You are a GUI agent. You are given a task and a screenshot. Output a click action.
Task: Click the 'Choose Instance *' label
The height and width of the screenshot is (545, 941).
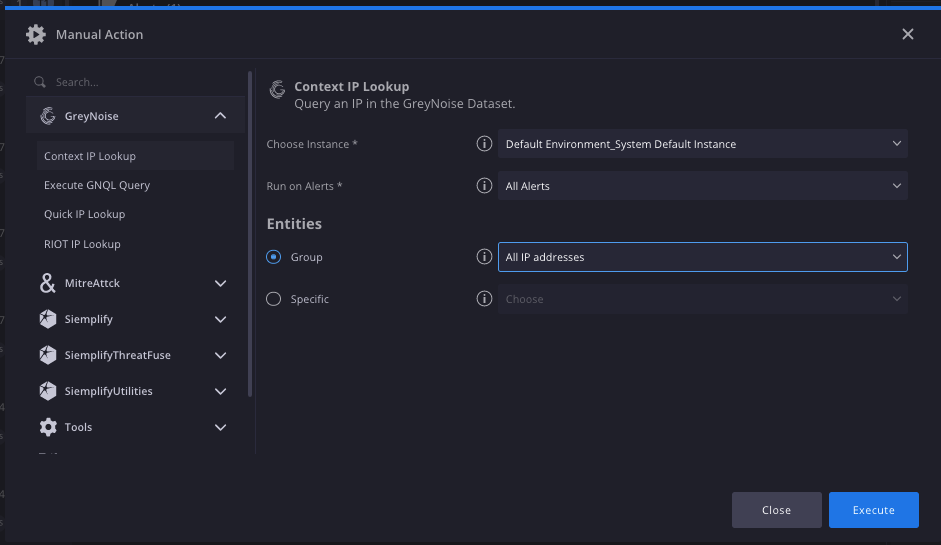[312, 144]
